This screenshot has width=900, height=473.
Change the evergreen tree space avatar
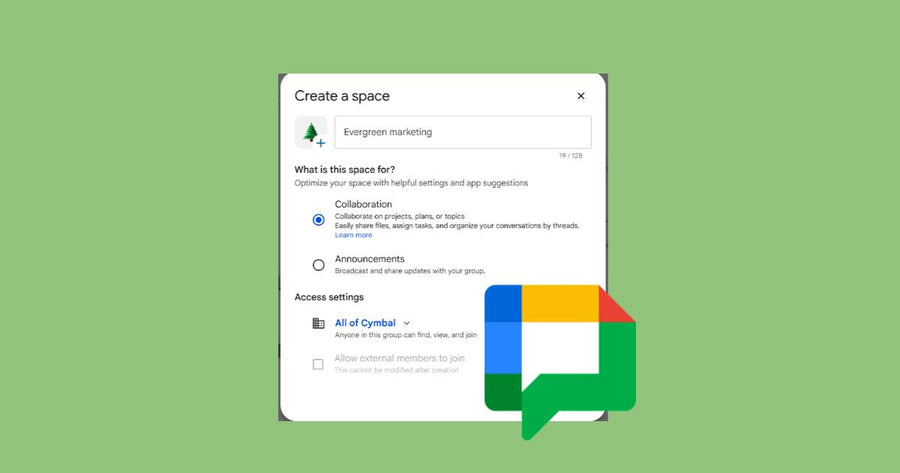(x=311, y=133)
